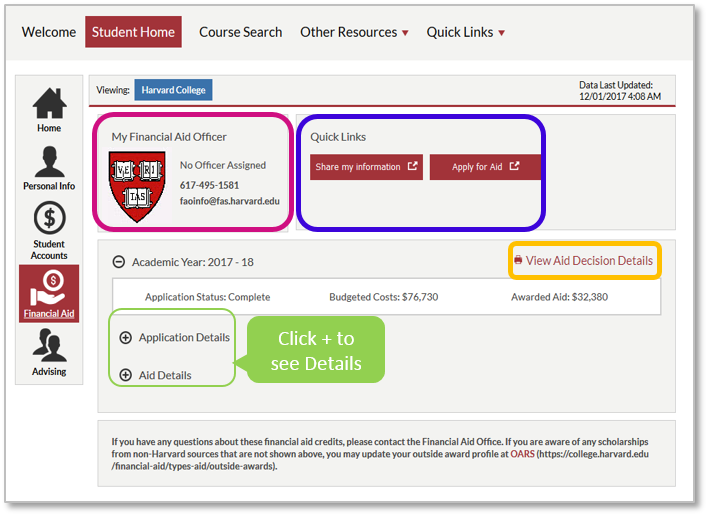Click the View Aid Decision Details link
The image size is (708, 516).
tap(589, 261)
